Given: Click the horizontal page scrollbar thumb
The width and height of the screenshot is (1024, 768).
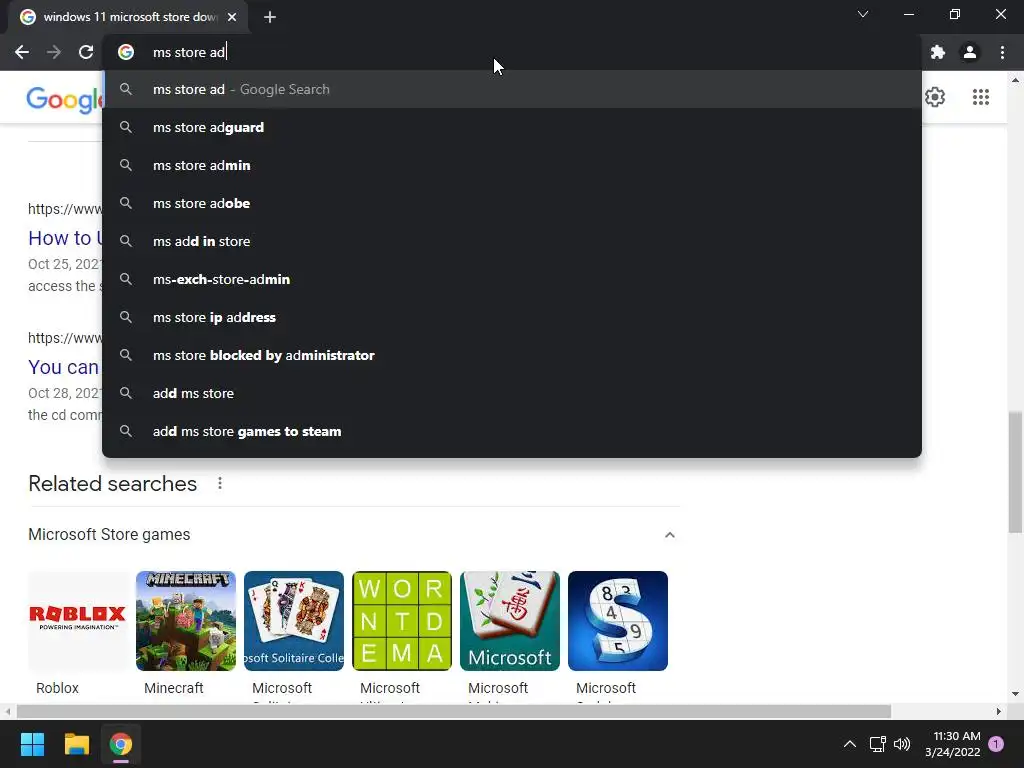Looking at the screenshot, I should [x=454, y=711].
